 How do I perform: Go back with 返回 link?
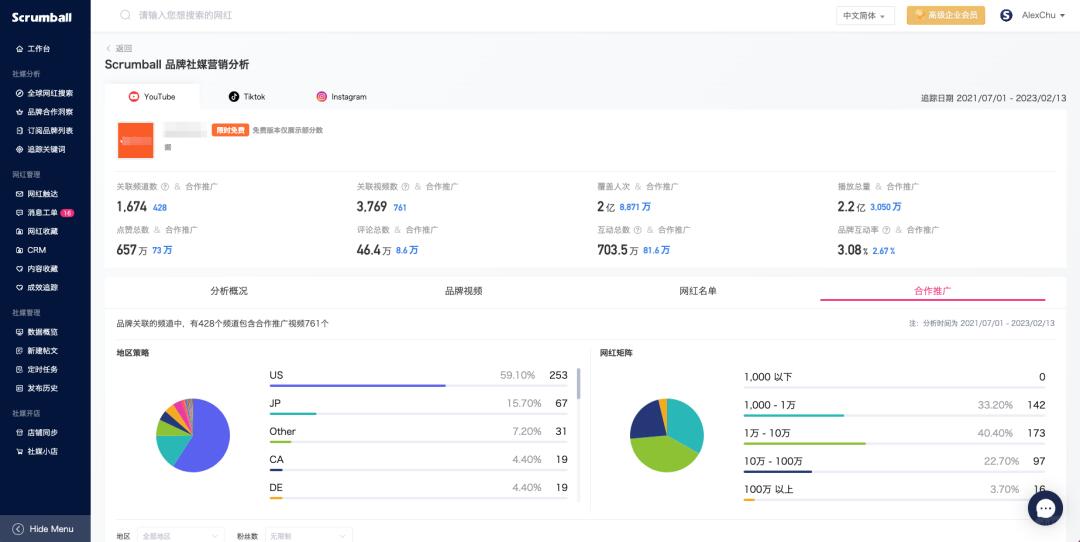coord(118,48)
